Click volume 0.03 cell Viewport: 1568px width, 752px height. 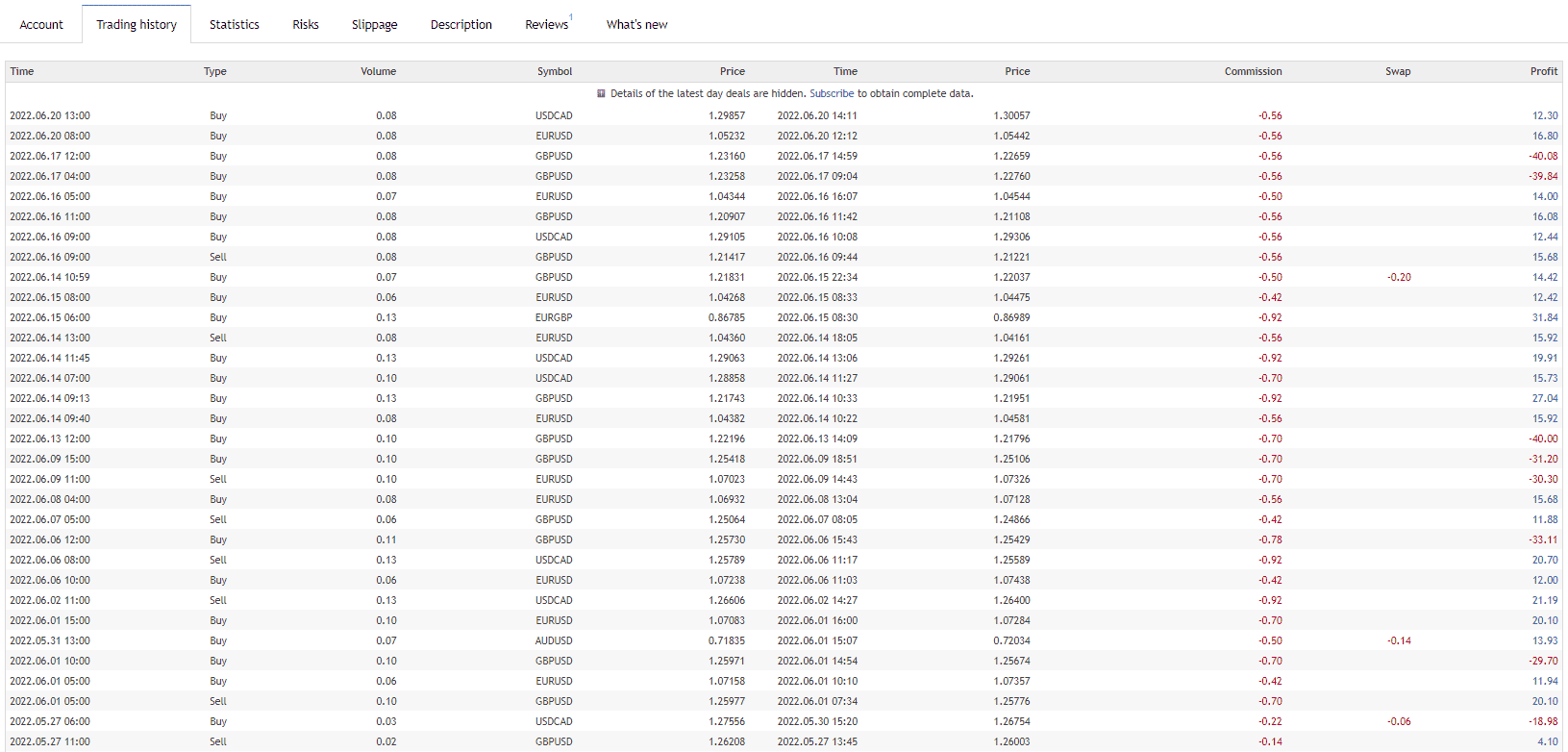(x=386, y=721)
